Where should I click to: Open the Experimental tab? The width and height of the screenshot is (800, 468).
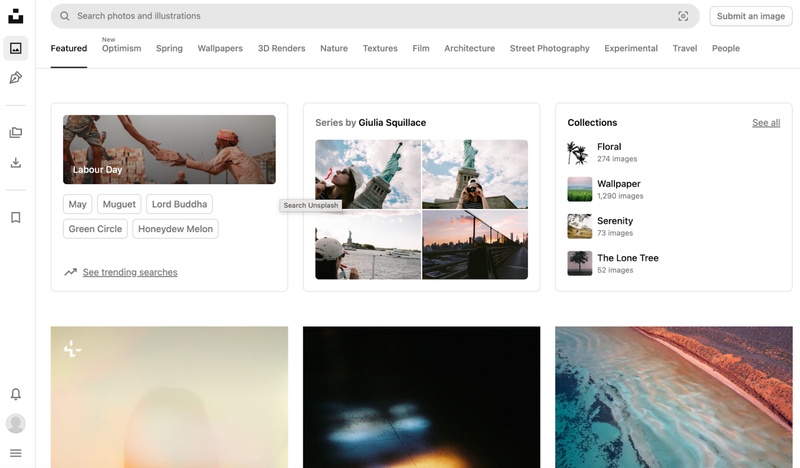[x=631, y=48]
